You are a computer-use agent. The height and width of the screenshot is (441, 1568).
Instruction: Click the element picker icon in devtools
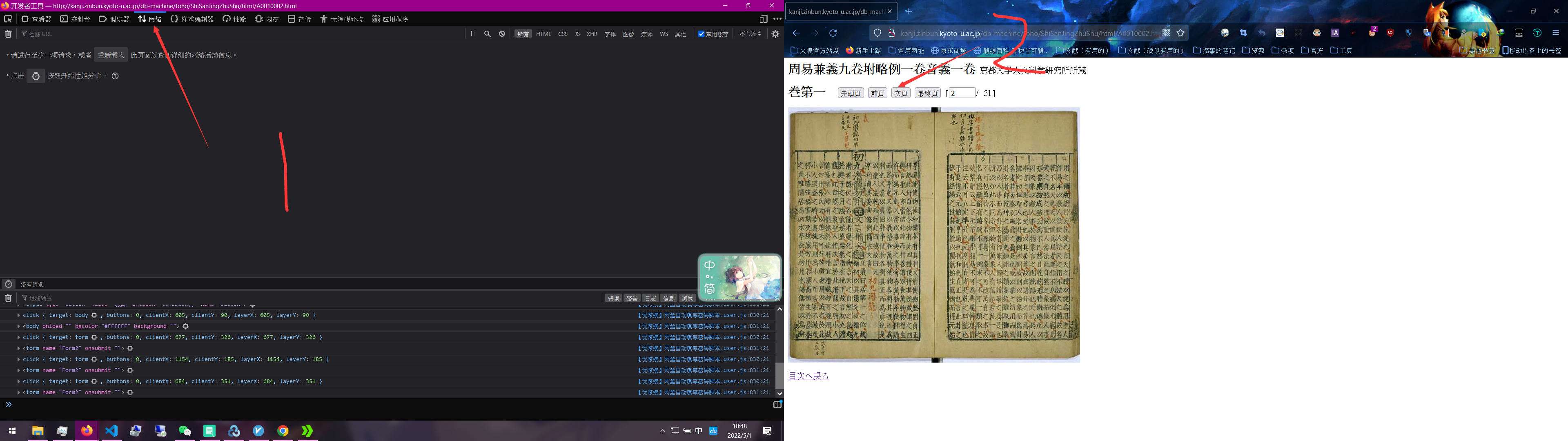click(8, 19)
